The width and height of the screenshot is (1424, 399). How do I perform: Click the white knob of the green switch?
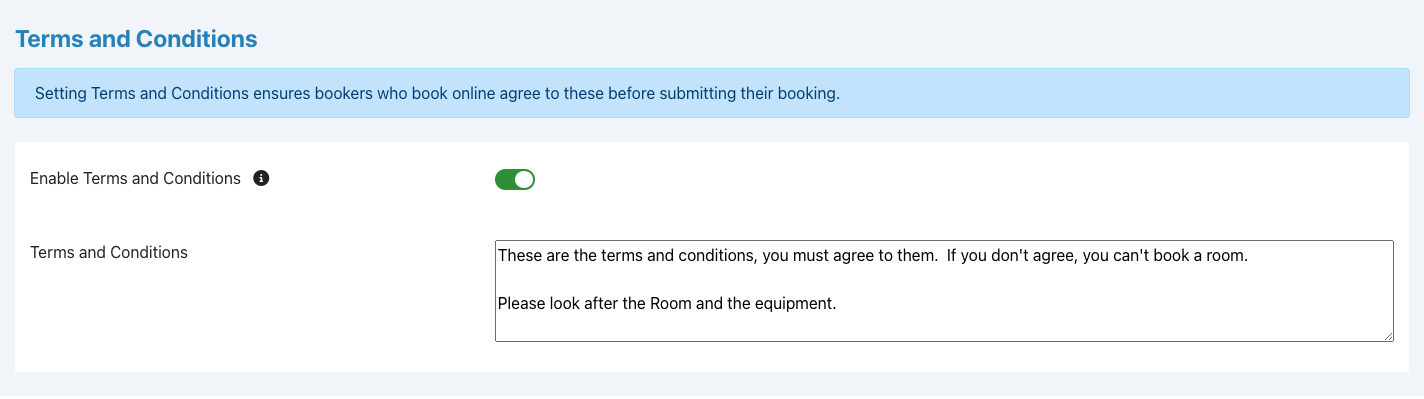(525, 180)
